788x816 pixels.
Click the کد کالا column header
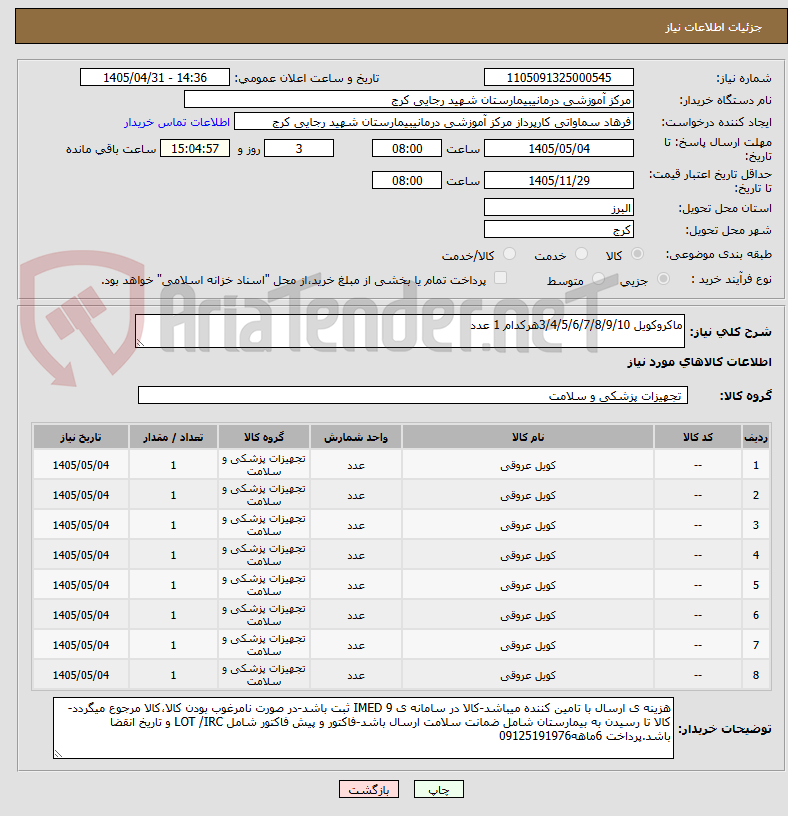click(697, 437)
